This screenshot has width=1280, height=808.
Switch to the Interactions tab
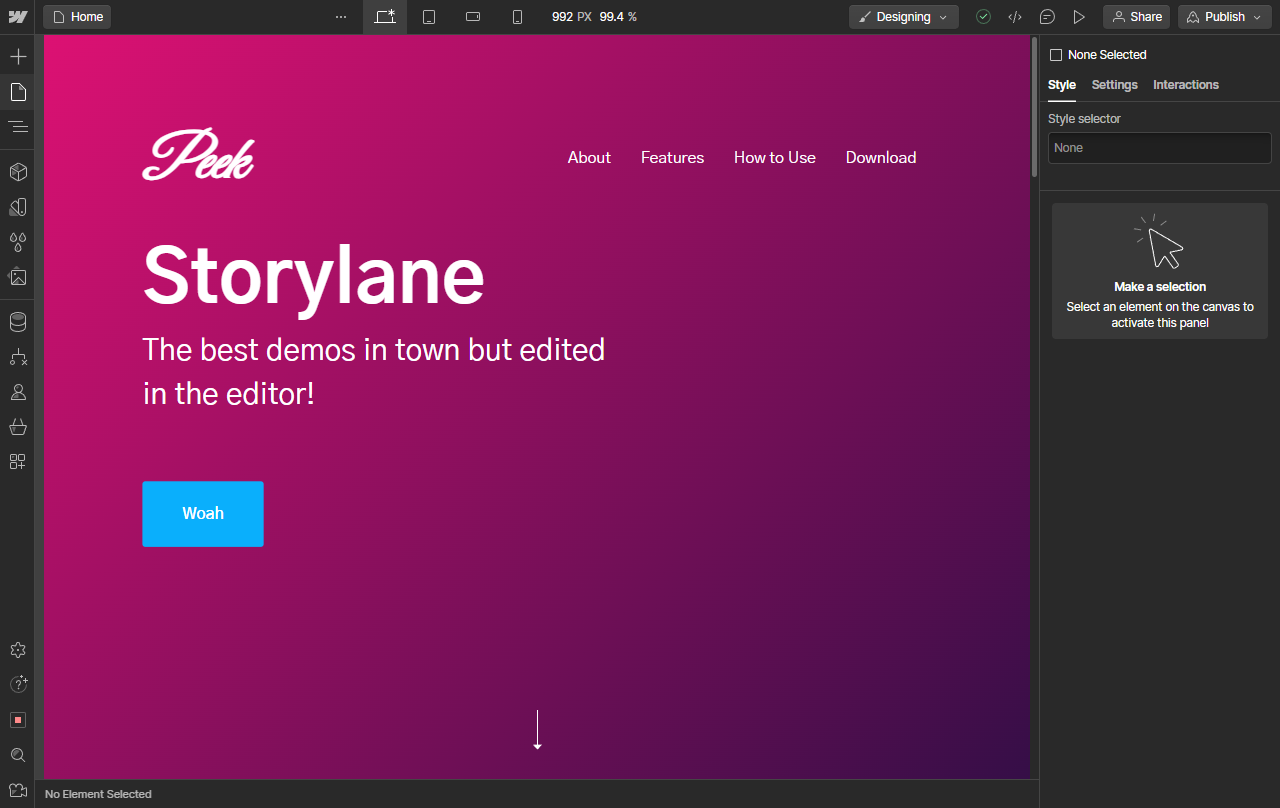pos(1186,85)
